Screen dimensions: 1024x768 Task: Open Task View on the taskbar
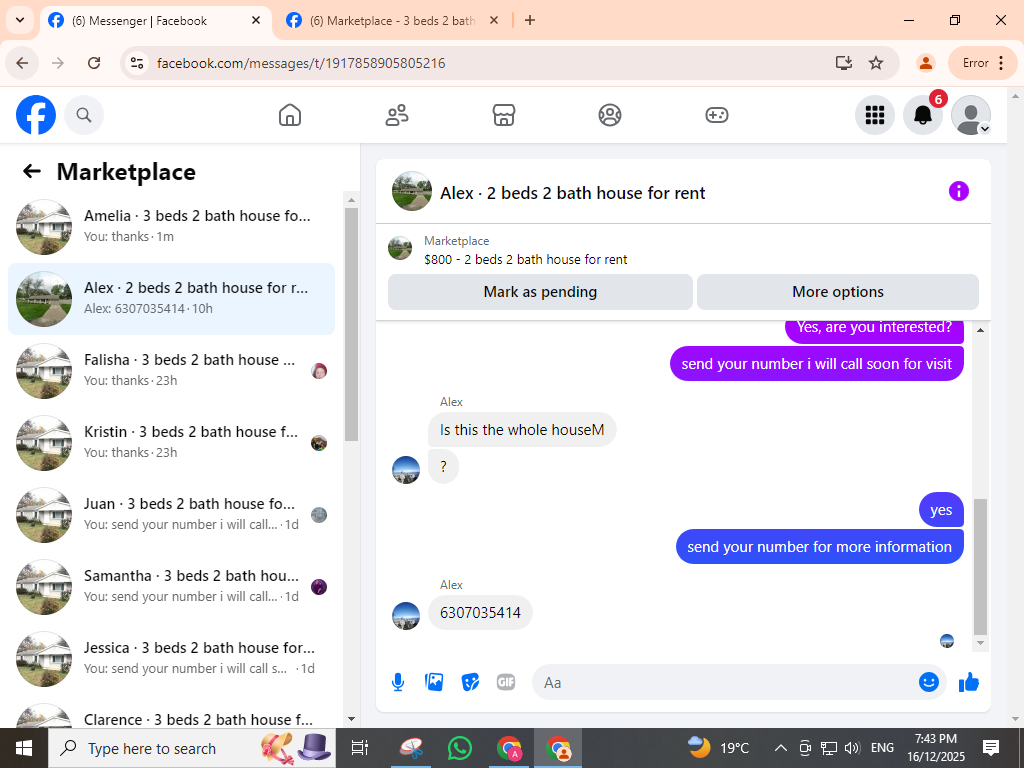coord(359,748)
